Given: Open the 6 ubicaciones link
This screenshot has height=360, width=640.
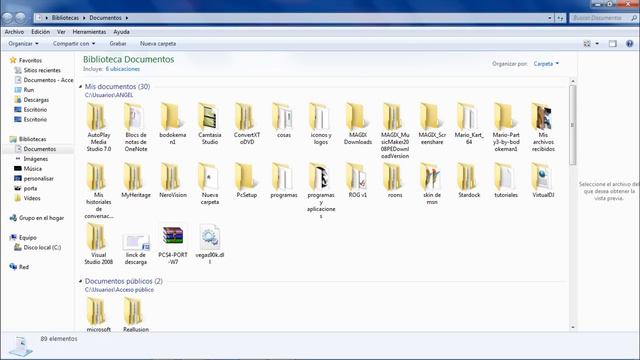Looking at the screenshot, I should 122,69.
